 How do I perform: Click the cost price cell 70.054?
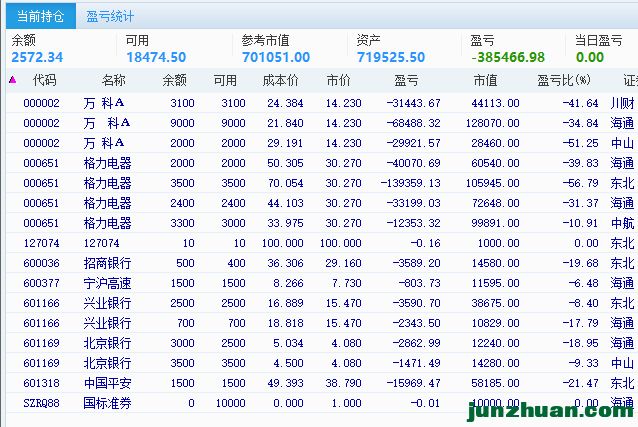(286, 183)
